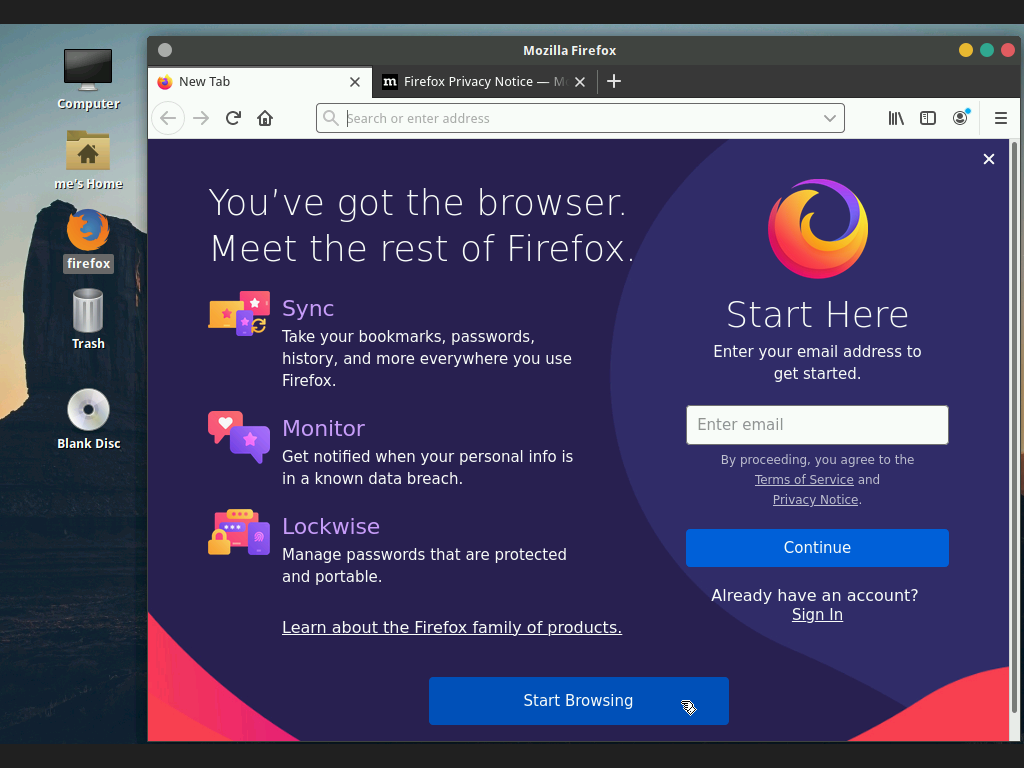This screenshot has height=768, width=1024.
Task: Click inside the Enter email field
Action: (817, 425)
